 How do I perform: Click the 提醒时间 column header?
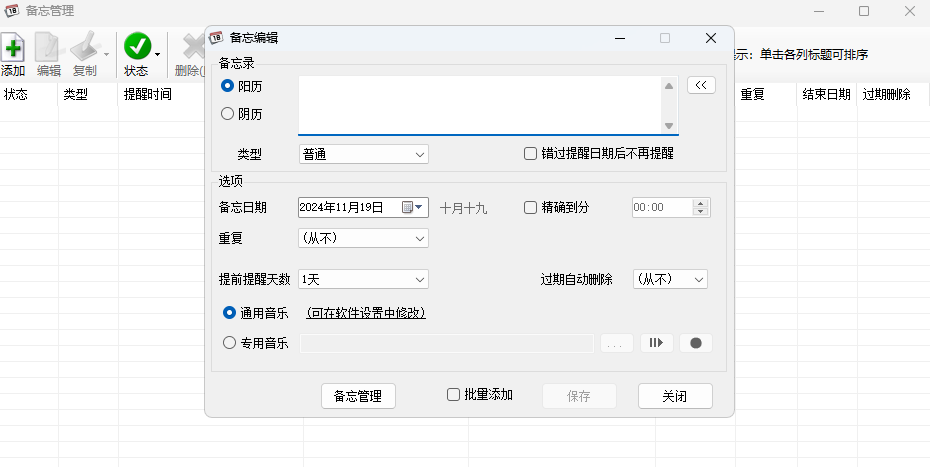coord(147,95)
